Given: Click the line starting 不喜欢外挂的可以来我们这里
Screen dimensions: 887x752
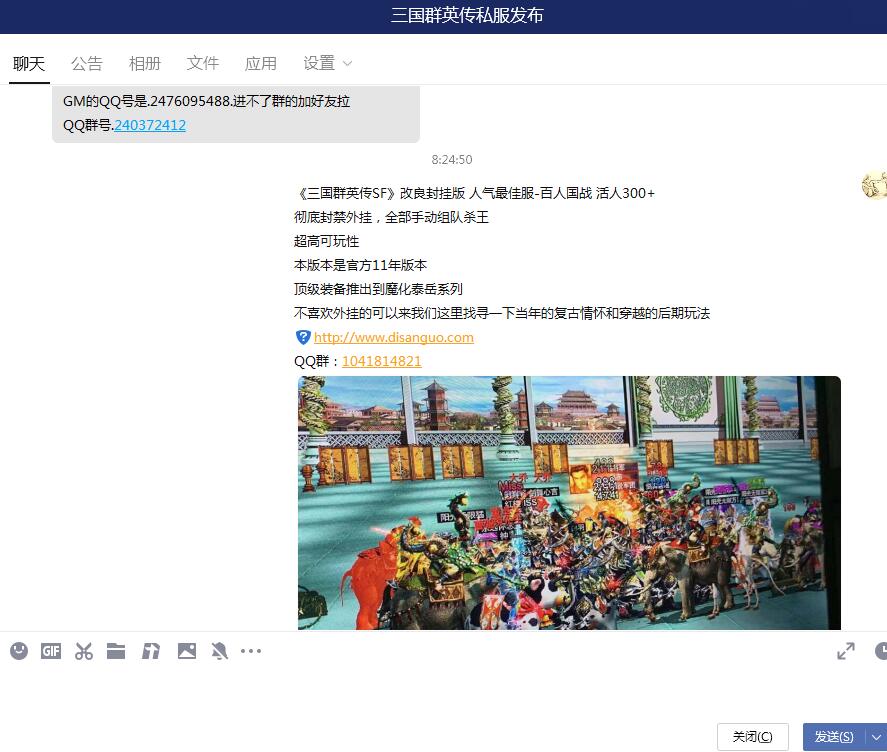Looking at the screenshot, I should (x=502, y=313).
